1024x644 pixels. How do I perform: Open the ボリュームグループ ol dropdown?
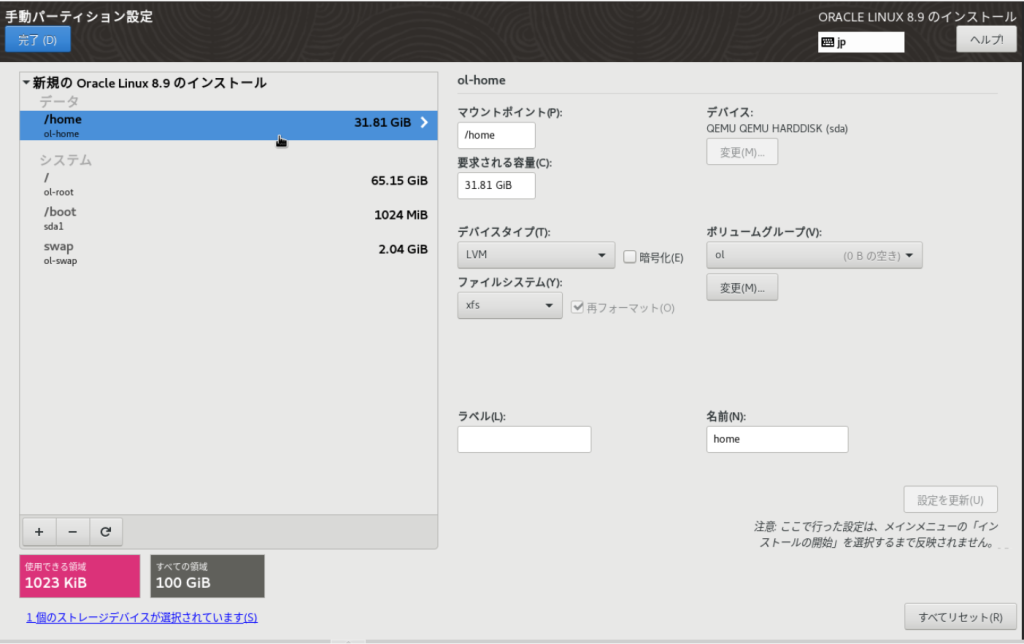click(813, 255)
